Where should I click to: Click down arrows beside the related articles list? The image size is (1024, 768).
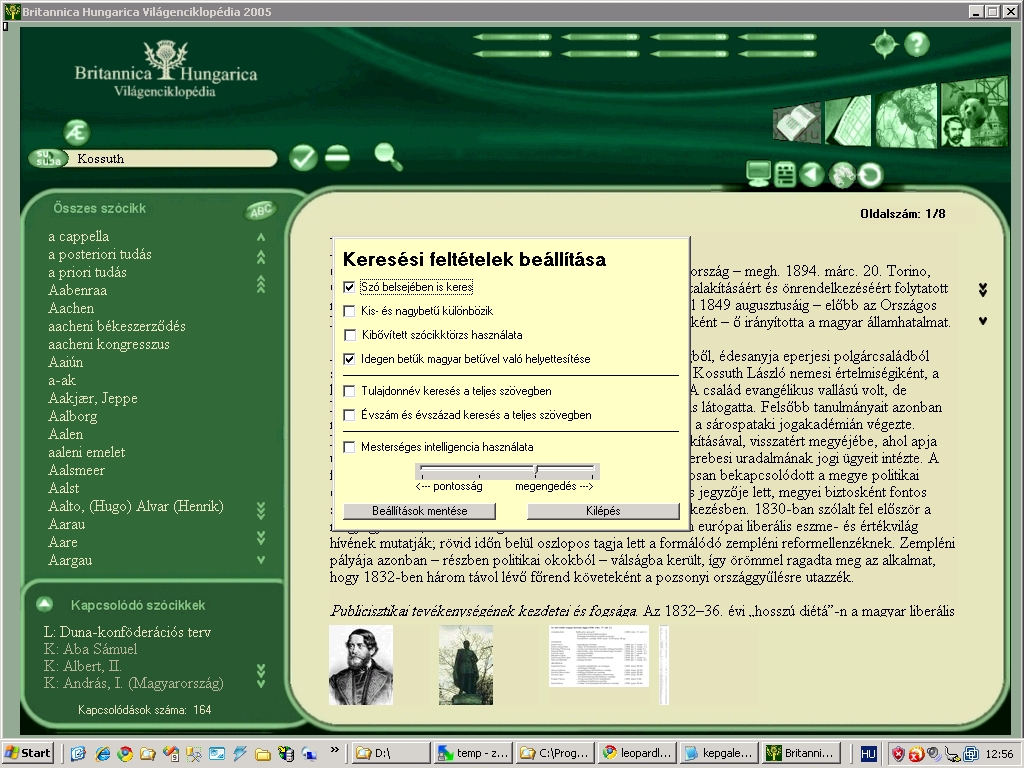261,677
